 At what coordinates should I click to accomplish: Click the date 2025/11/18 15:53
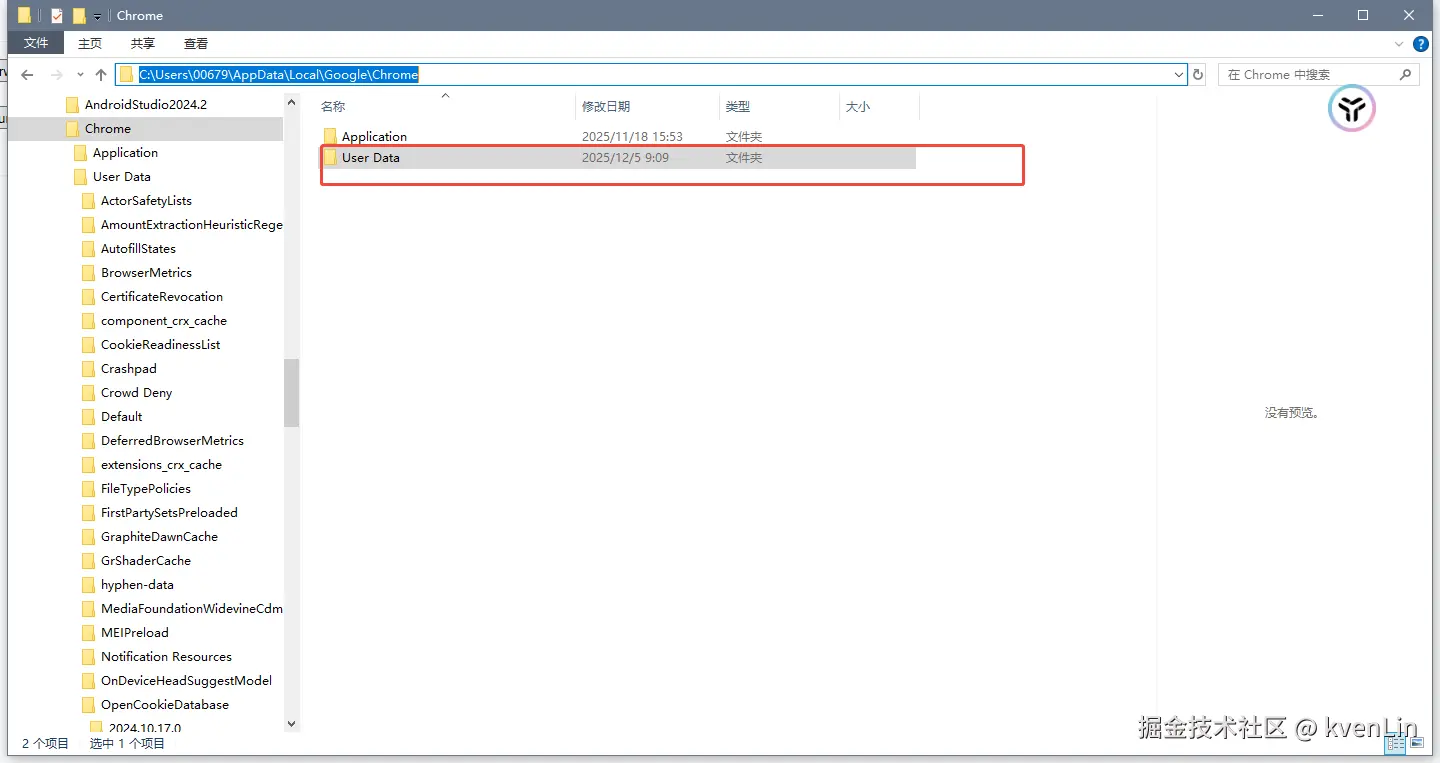(x=632, y=136)
